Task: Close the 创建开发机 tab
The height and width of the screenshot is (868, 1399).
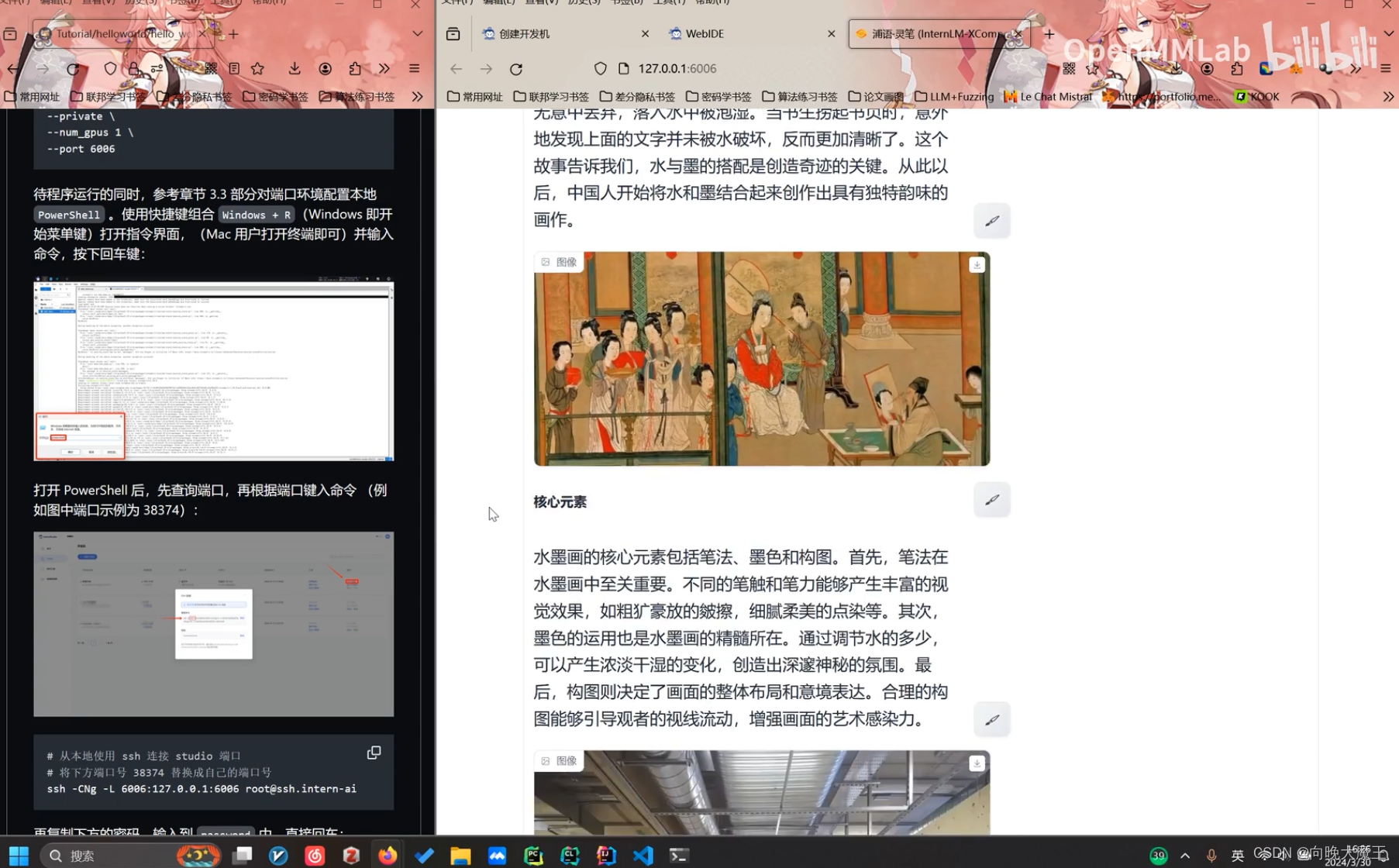Action: click(645, 34)
